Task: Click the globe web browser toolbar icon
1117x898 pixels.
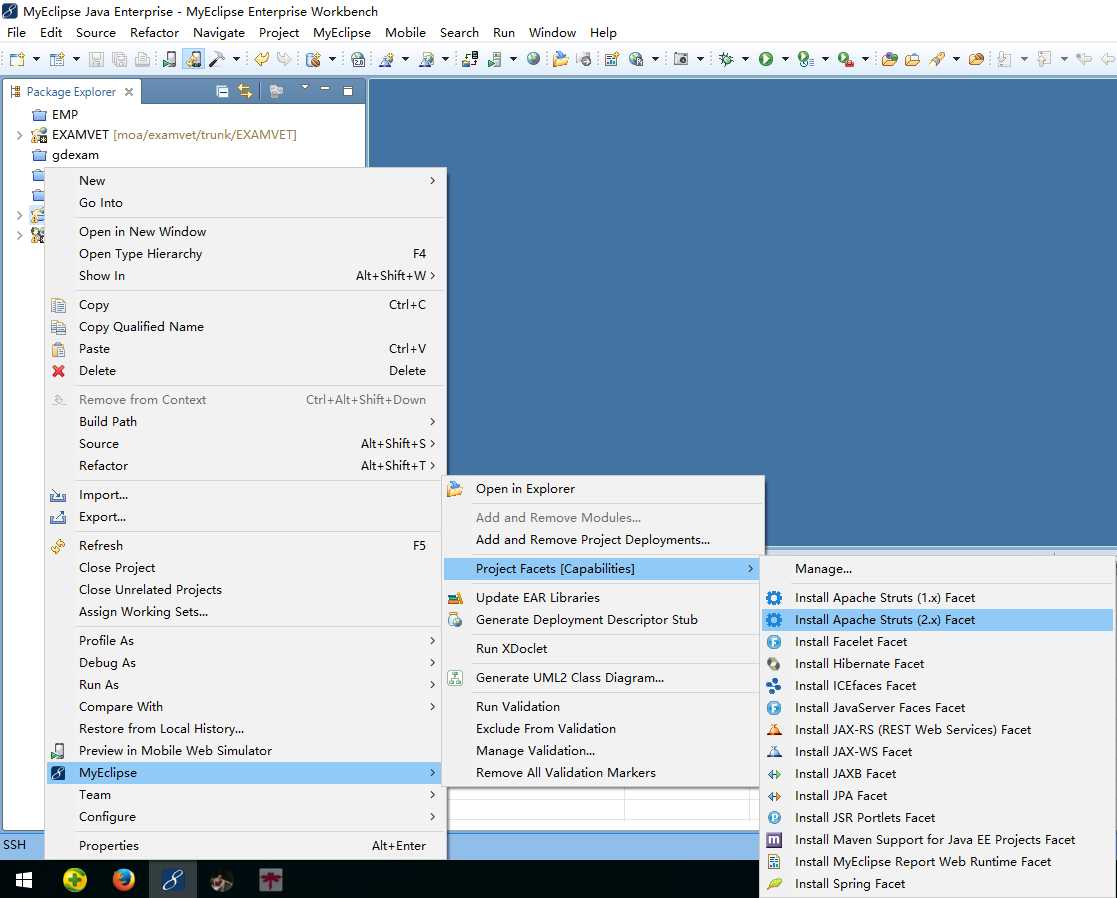Action: coord(533,59)
